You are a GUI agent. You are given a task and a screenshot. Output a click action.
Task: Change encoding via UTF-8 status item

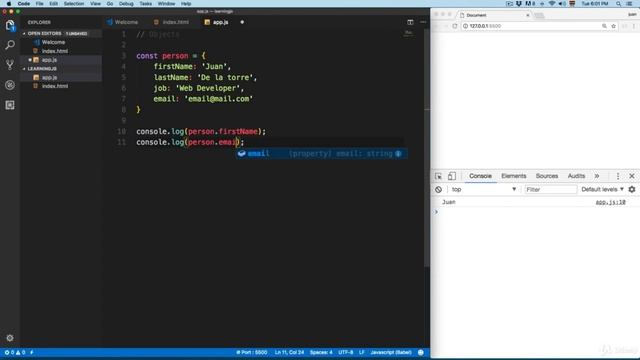coord(346,352)
